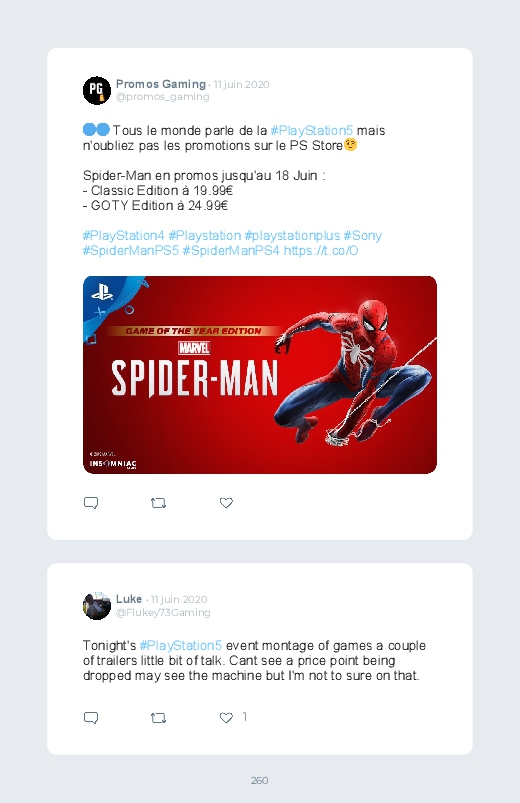Open the Promos Gaming PG avatar

pyautogui.click(x=97, y=91)
